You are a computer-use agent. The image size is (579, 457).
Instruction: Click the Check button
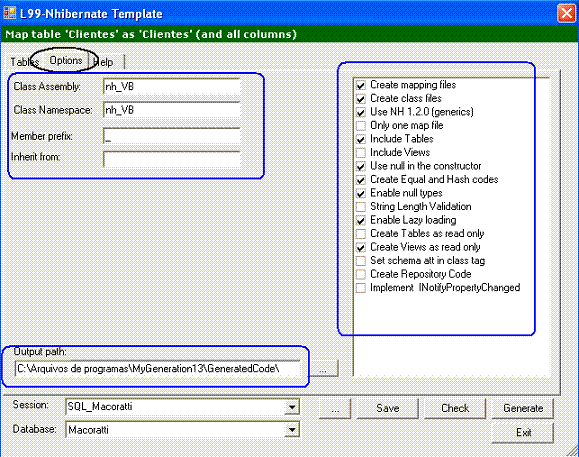(x=455, y=408)
